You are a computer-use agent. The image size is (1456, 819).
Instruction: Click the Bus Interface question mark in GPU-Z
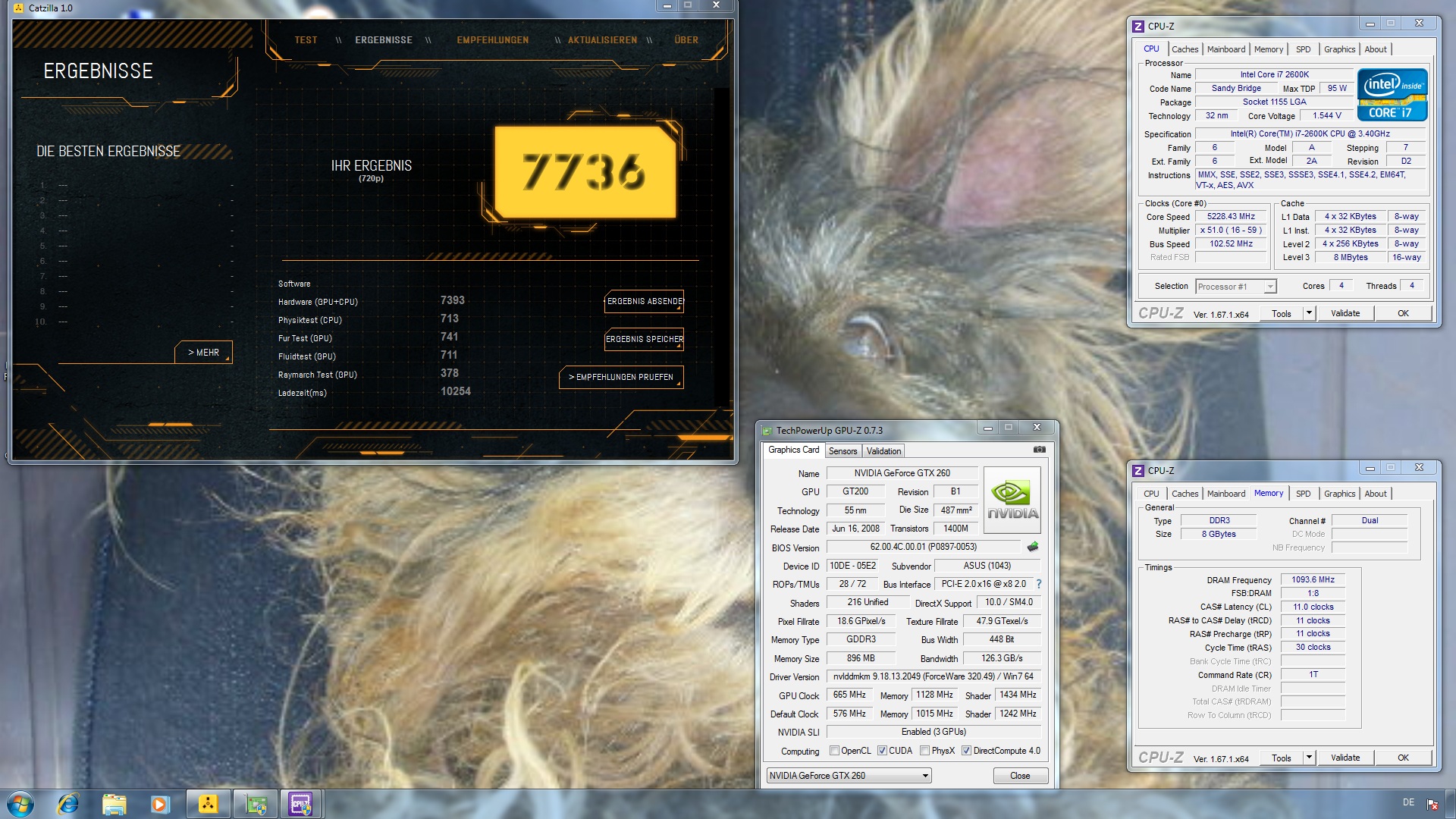(x=1039, y=584)
